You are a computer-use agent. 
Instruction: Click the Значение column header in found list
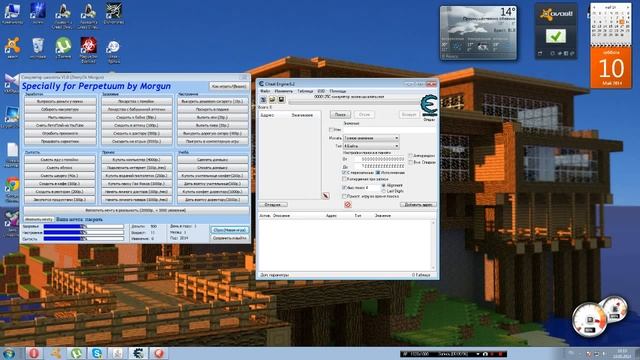(x=302, y=115)
